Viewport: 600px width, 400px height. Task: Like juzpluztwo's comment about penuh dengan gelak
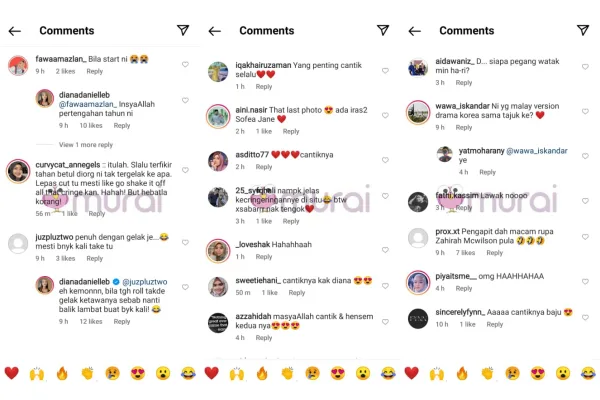click(x=185, y=242)
